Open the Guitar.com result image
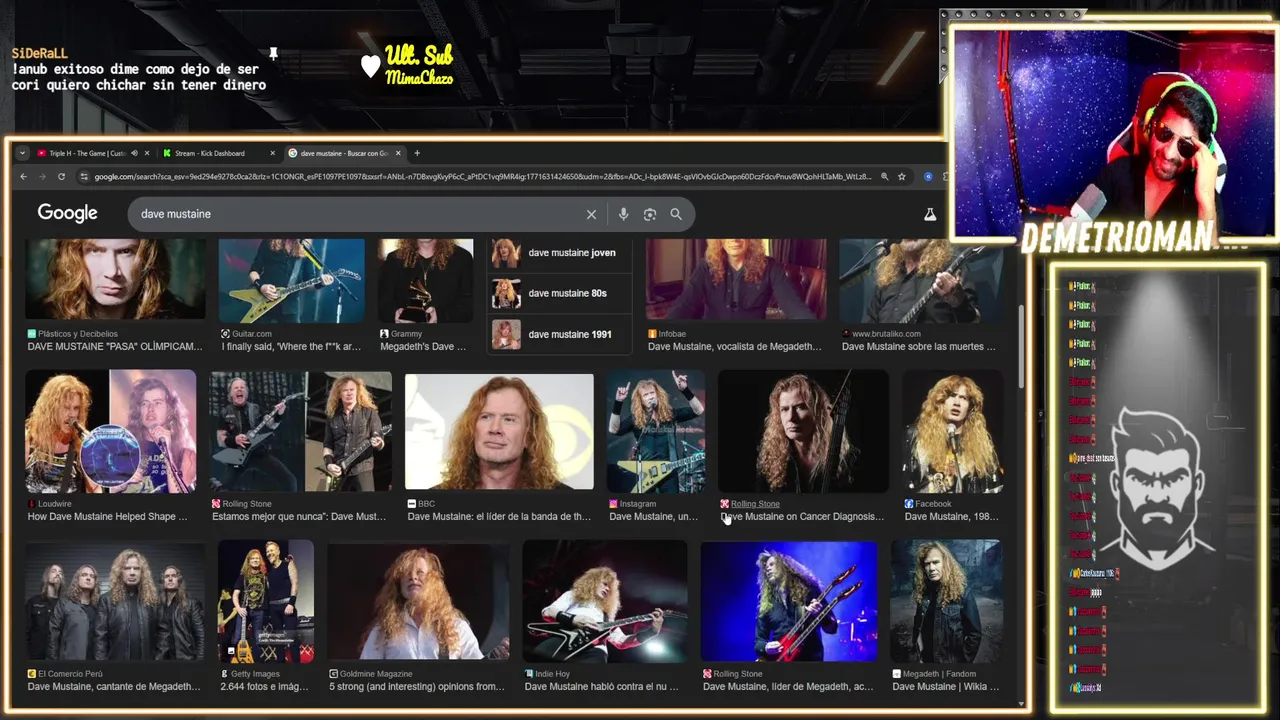Image resolution: width=1280 pixels, height=720 pixels. (x=291, y=280)
